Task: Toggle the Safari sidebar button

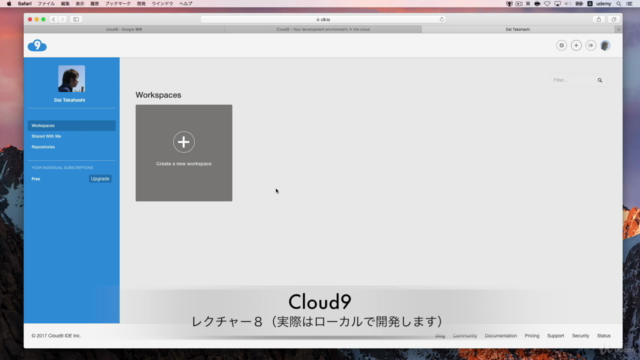Action: [76, 19]
